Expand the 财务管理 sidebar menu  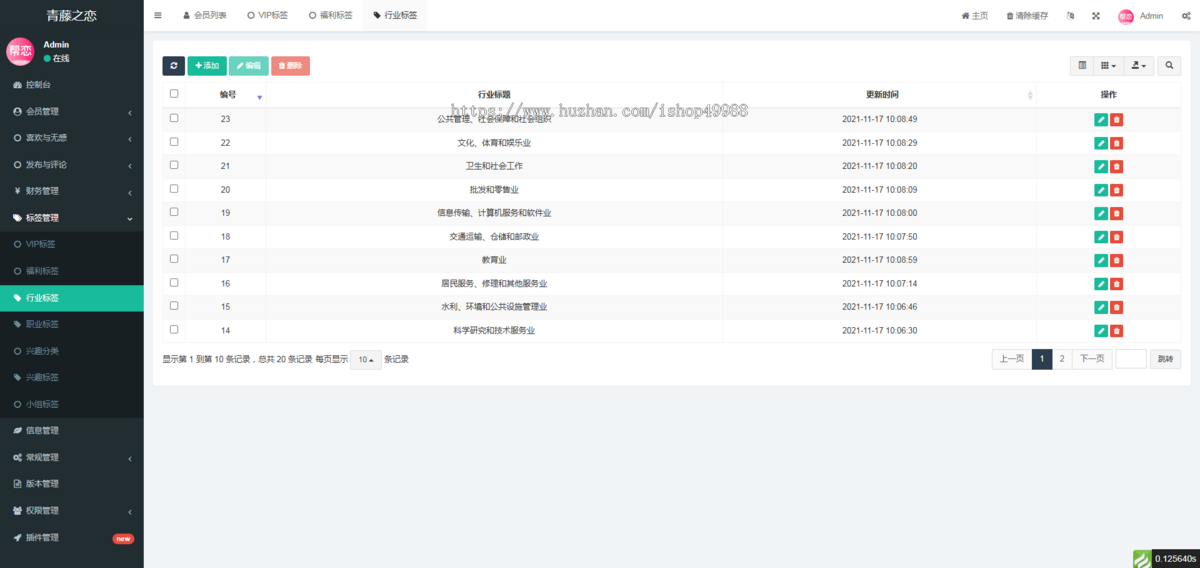72,191
